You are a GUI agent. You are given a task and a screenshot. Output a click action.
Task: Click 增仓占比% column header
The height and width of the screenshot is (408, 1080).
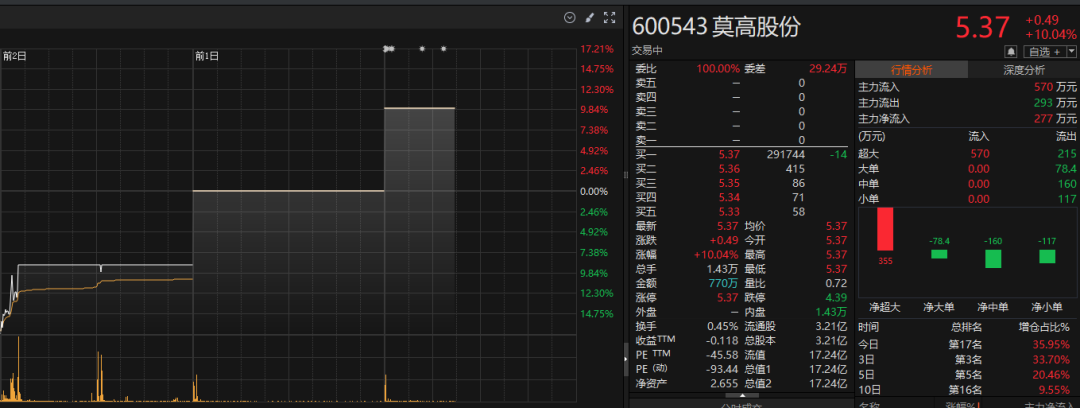[1045, 327]
